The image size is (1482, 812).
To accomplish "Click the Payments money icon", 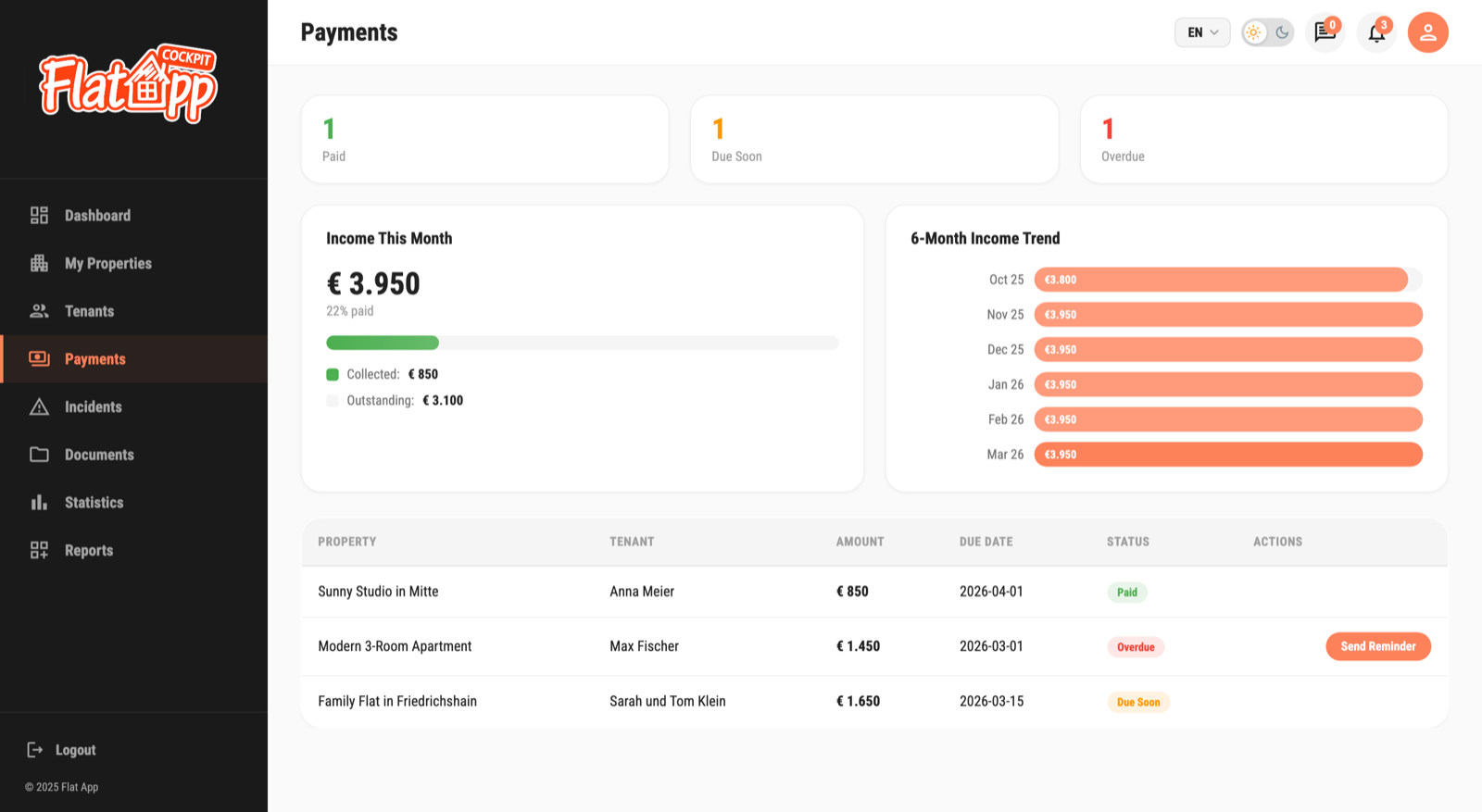I will [39, 359].
